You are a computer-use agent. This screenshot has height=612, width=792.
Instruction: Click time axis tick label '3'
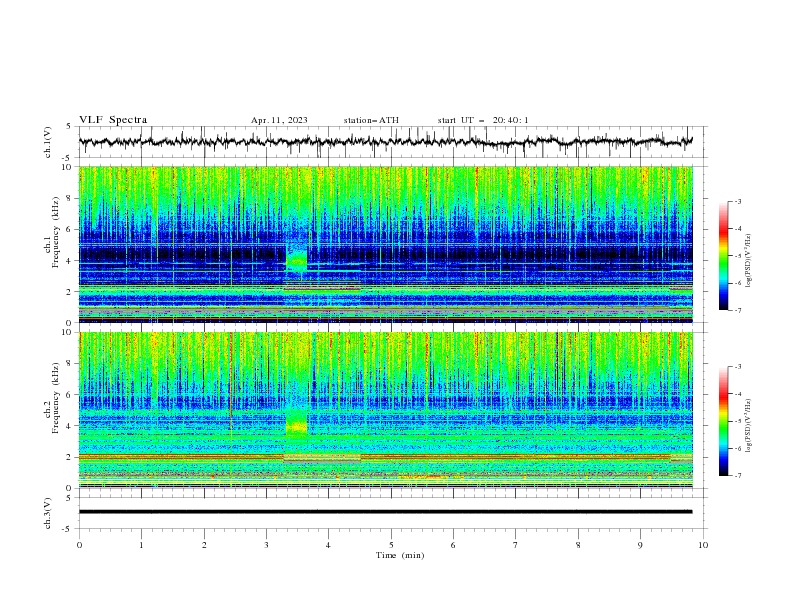click(266, 545)
